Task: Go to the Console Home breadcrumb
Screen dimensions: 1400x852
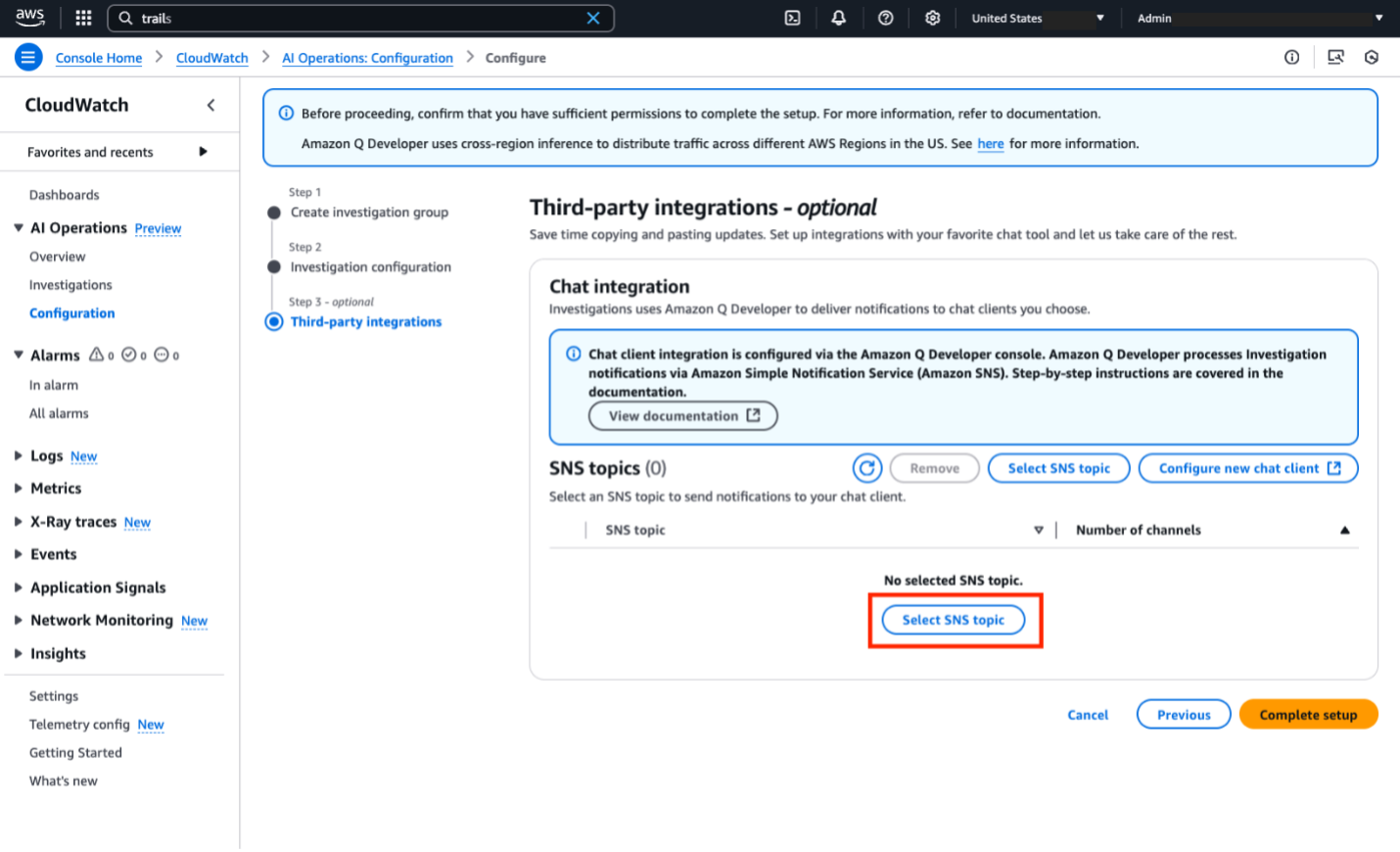Action: click(99, 58)
